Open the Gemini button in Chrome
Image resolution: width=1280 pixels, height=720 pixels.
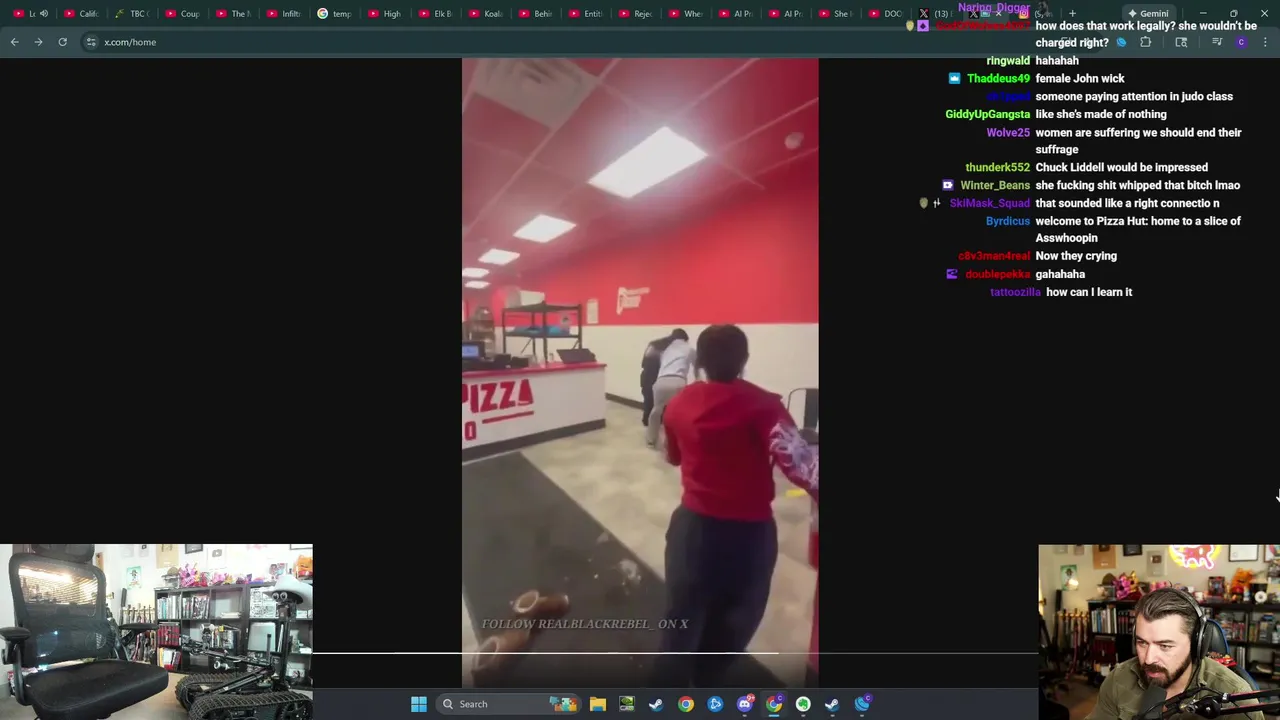pos(1148,14)
